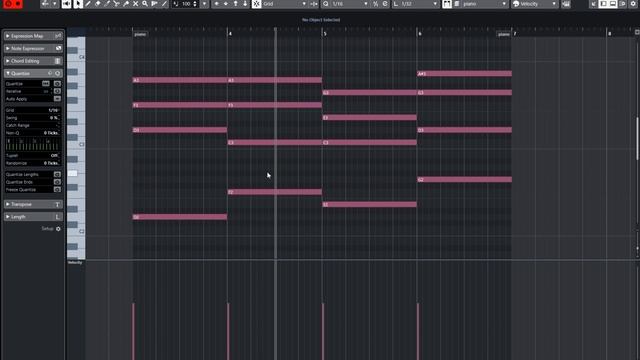640x360 pixels.
Task: Select the Object Selection arrow tool
Action: (78, 4)
